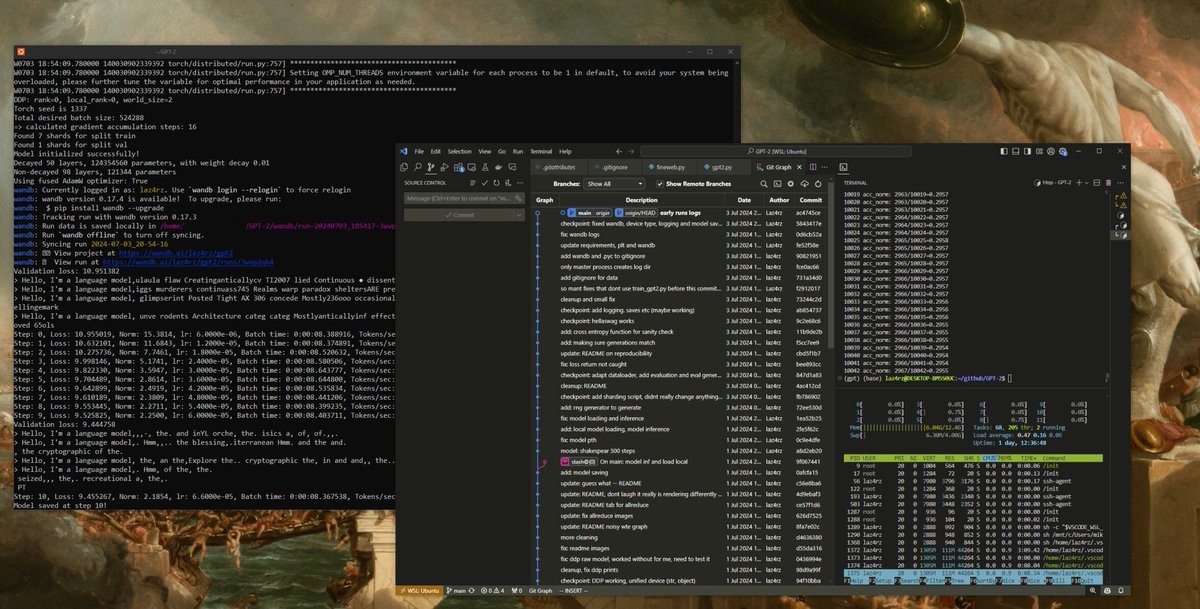Click the Source Control commit checkmark icon
The image size is (1200, 609).
tap(484, 183)
